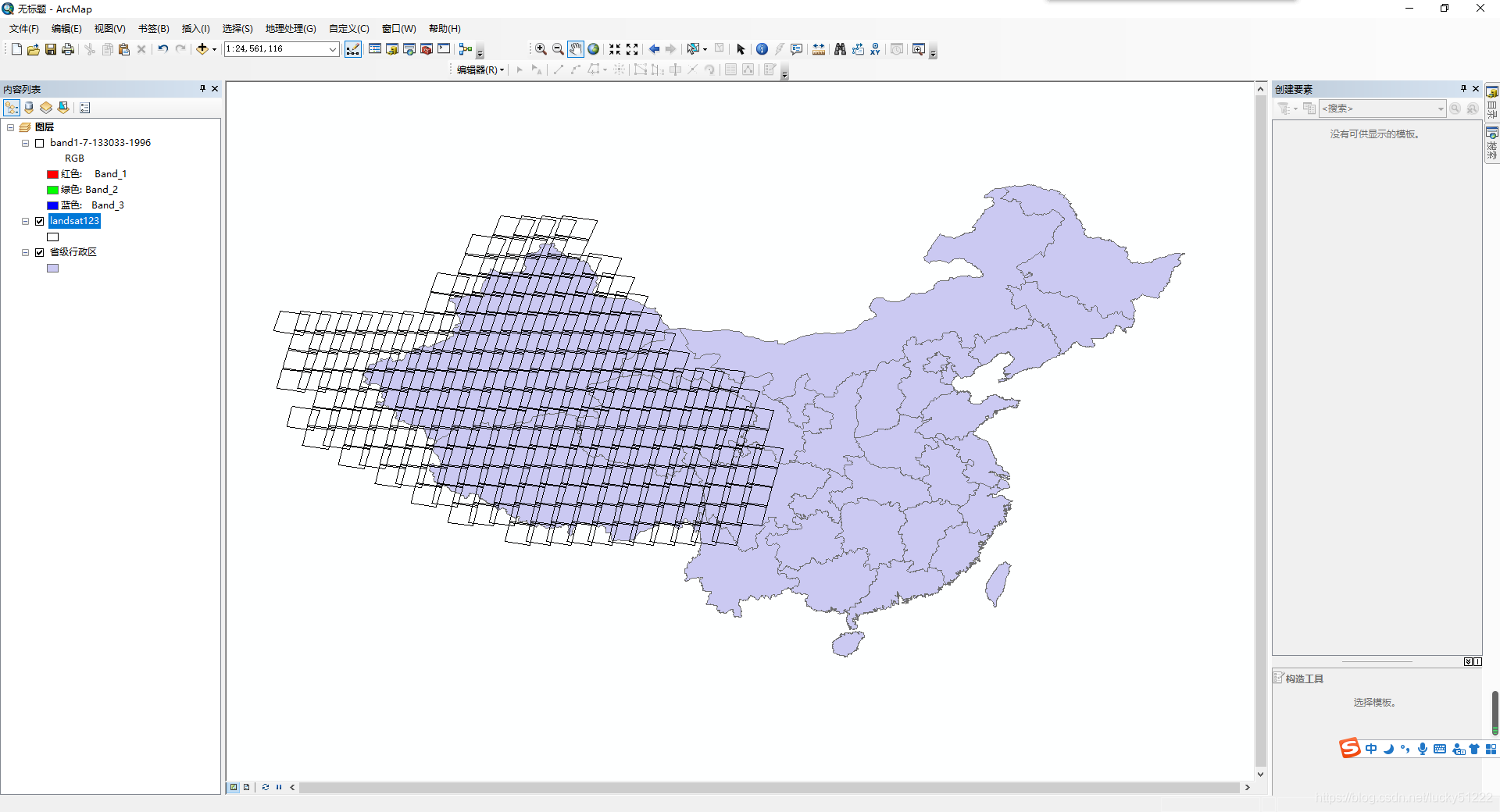1500x812 pixels.
Task: Click the Fixed Zoom In arrows icon
Action: point(615,49)
